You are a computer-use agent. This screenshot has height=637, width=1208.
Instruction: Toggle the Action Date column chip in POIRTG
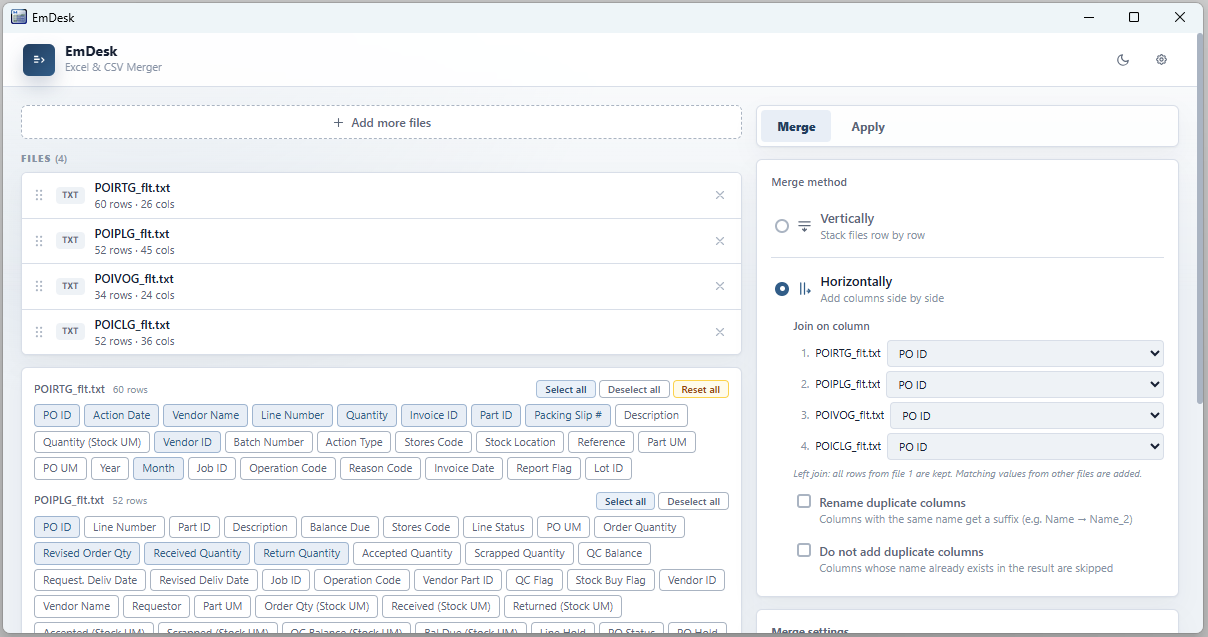pyautogui.click(x=122, y=415)
